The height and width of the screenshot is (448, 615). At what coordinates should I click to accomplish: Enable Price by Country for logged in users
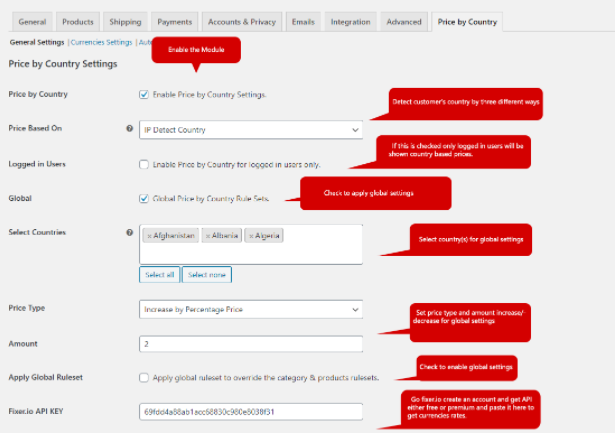[x=144, y=164]
